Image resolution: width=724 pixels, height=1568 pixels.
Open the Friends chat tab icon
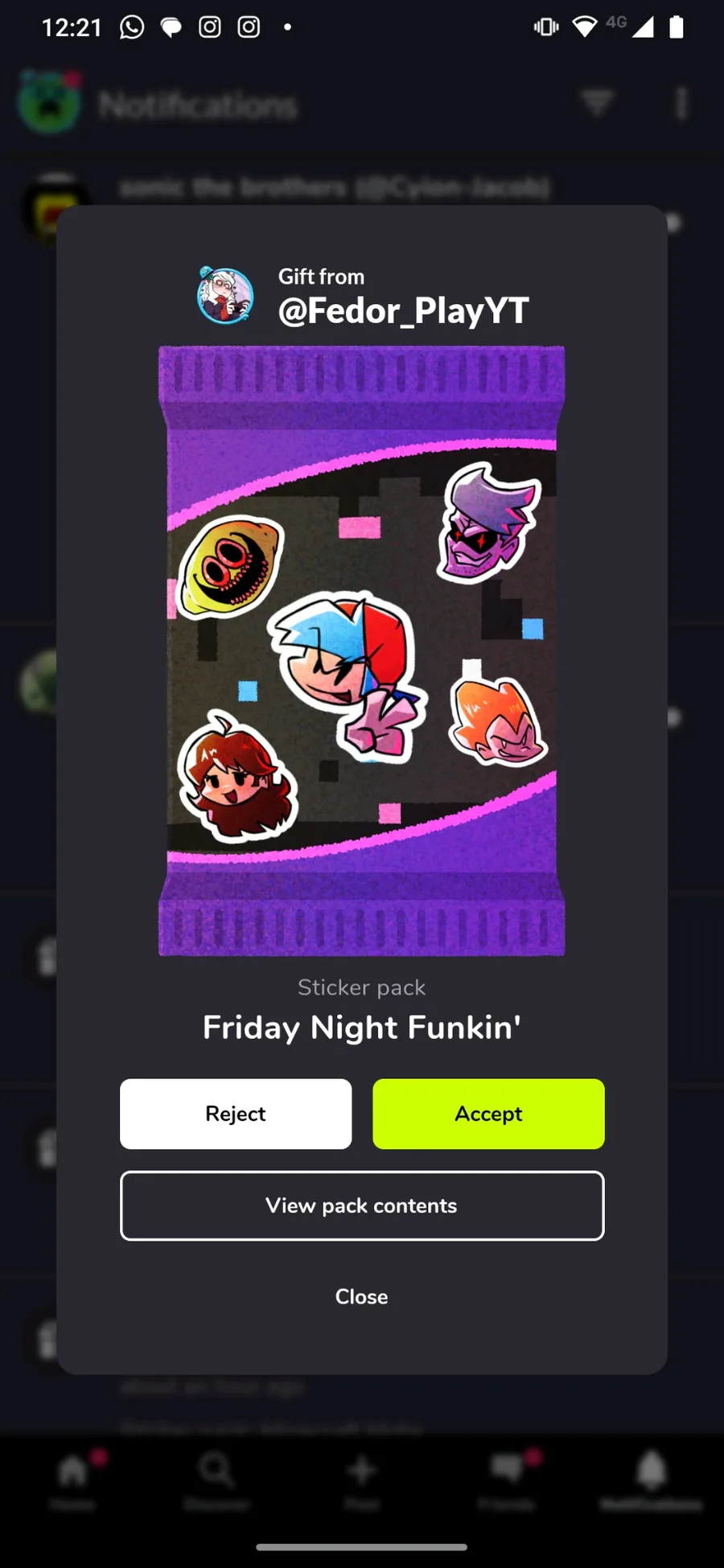[507, 1470]
